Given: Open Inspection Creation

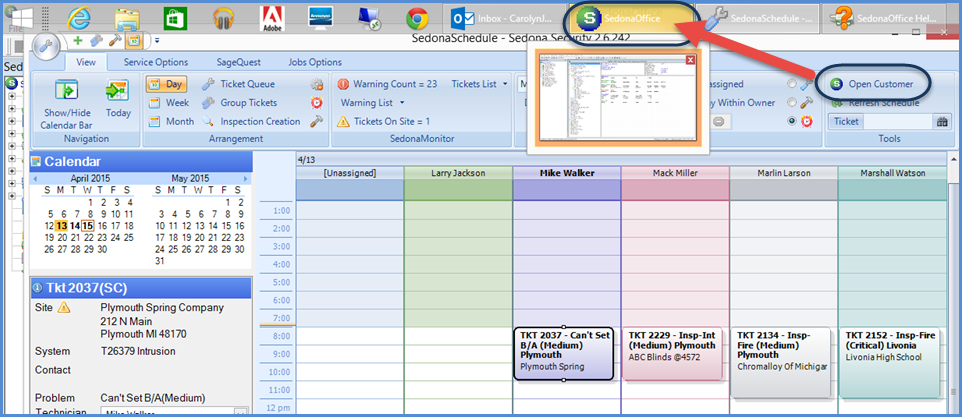Looking at the screenshot, I should pyautogui.click(x=252, y=121).
